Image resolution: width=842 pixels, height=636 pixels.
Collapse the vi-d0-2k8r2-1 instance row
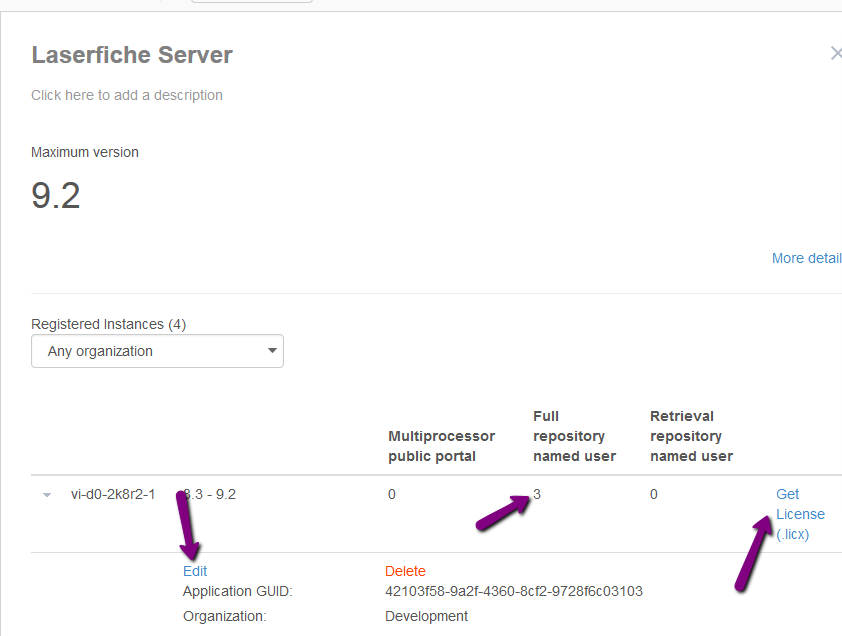pos(47,495)
